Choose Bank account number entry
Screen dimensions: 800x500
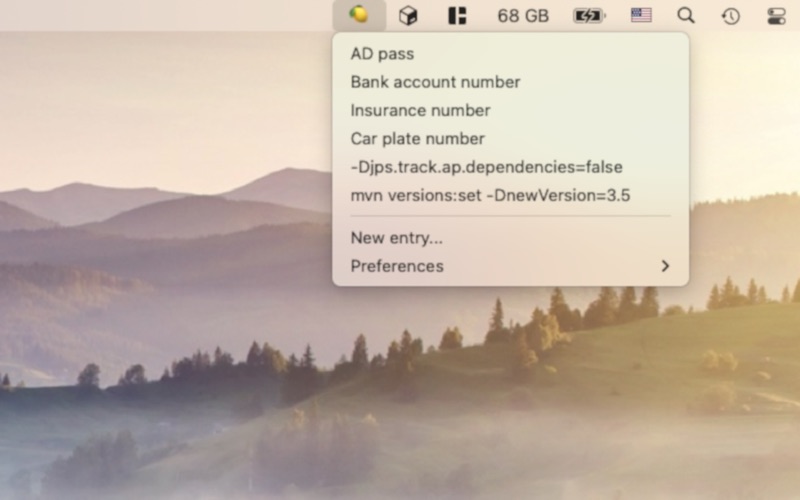(511, 82)
